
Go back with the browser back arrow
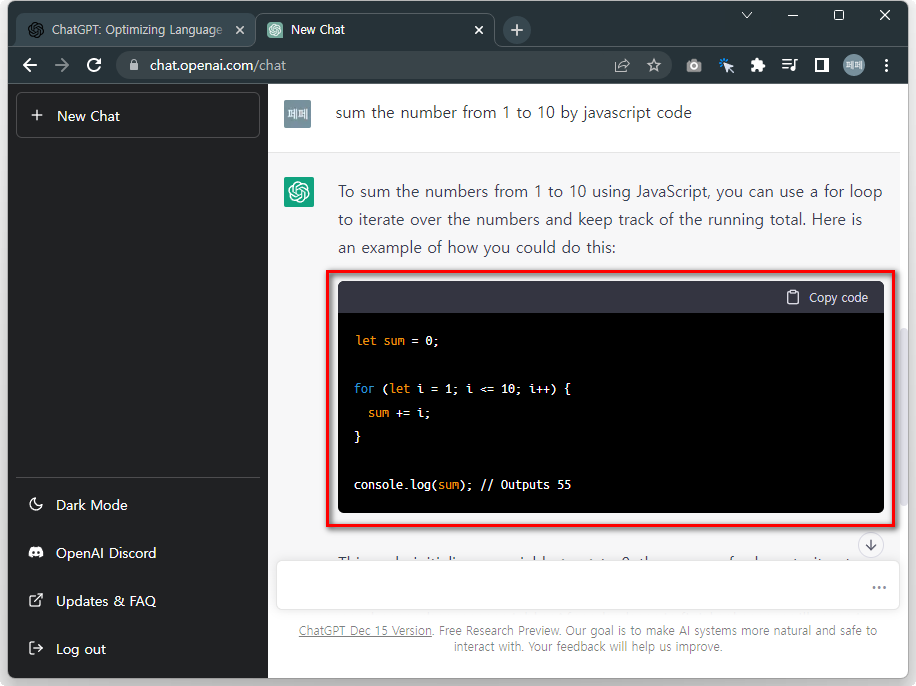30,65
